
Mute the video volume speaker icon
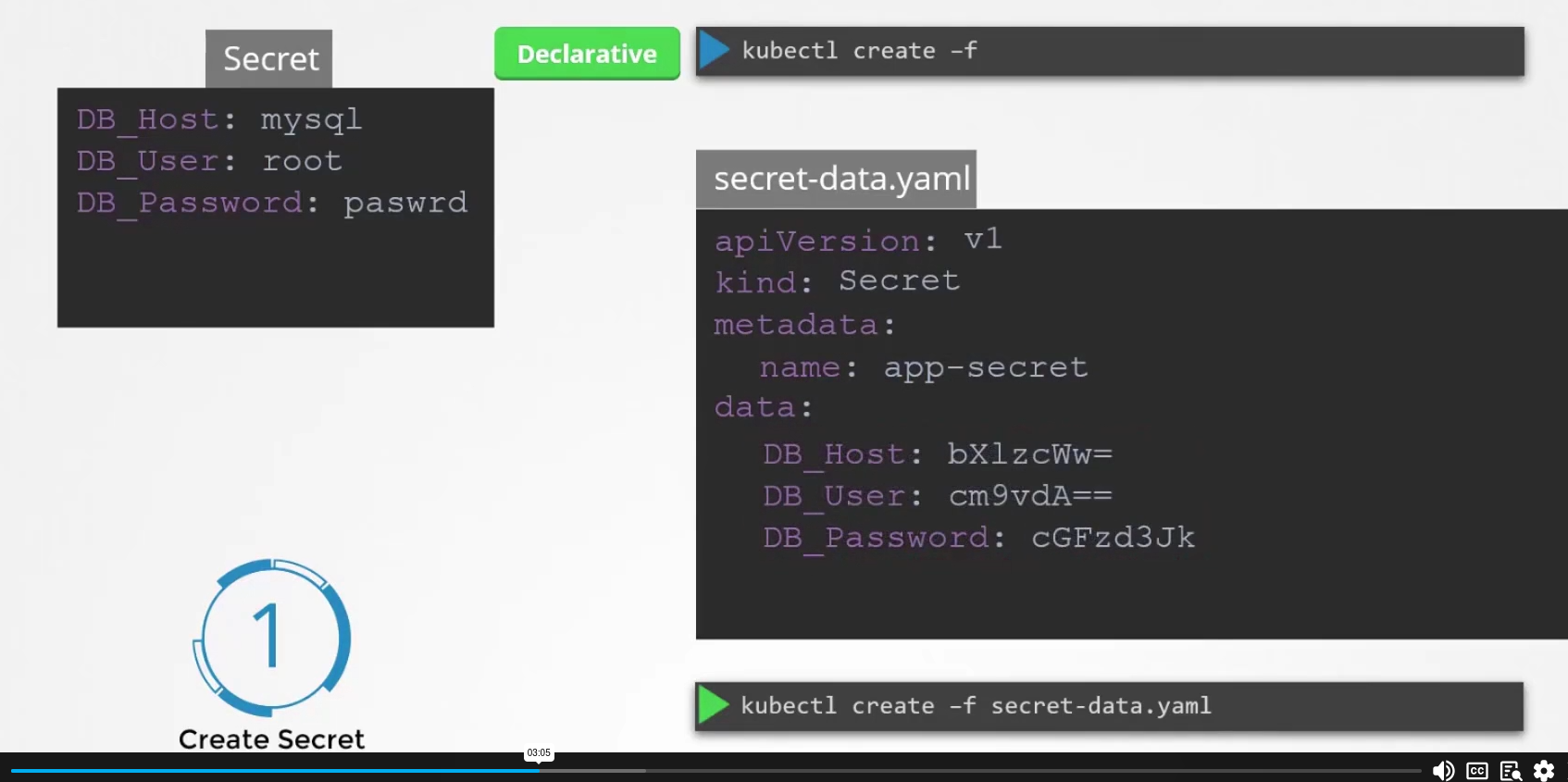click(1442, 770)
